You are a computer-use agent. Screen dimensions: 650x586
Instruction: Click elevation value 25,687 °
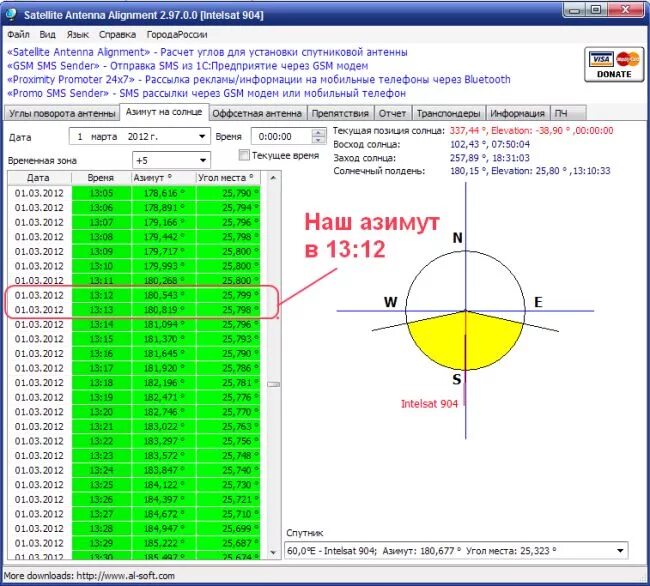(228, 543)
